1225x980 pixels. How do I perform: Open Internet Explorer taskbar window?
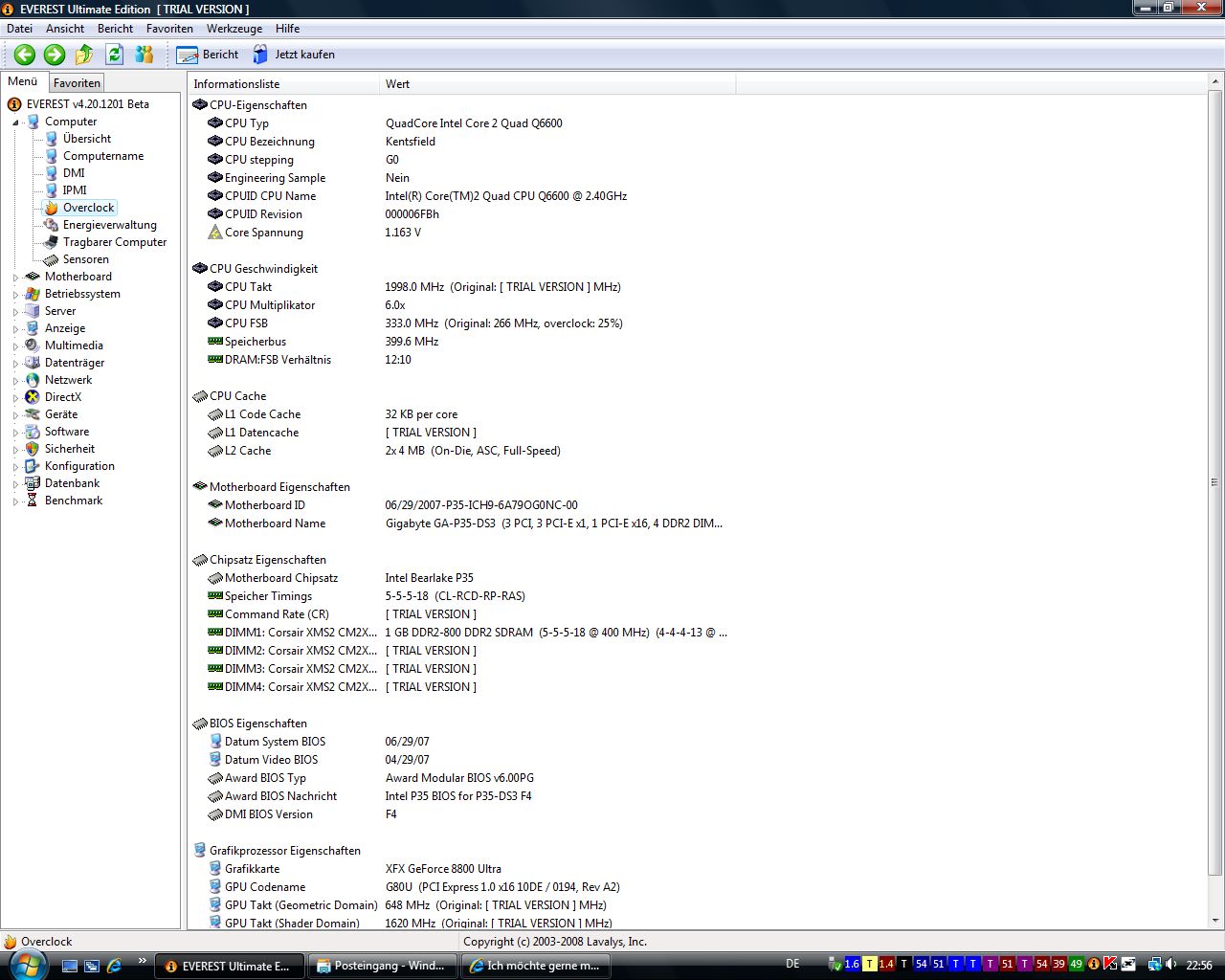(536, 967)
